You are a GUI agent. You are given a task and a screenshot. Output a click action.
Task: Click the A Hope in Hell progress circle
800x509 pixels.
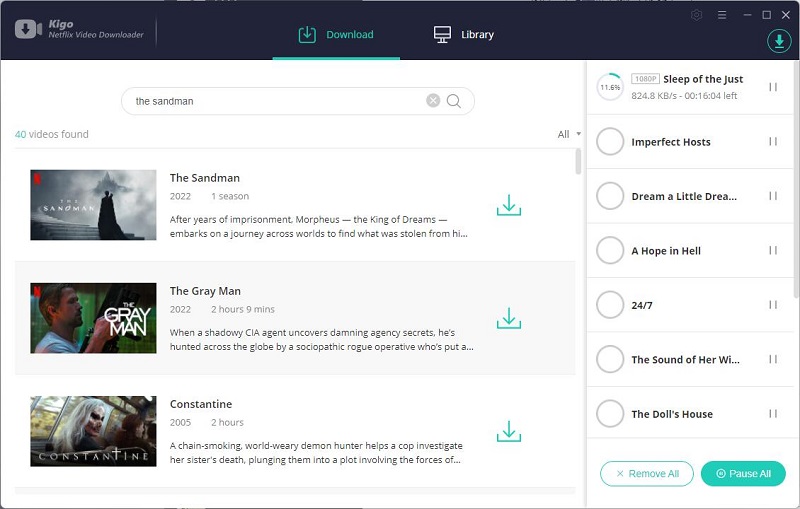tap(610, 250)
